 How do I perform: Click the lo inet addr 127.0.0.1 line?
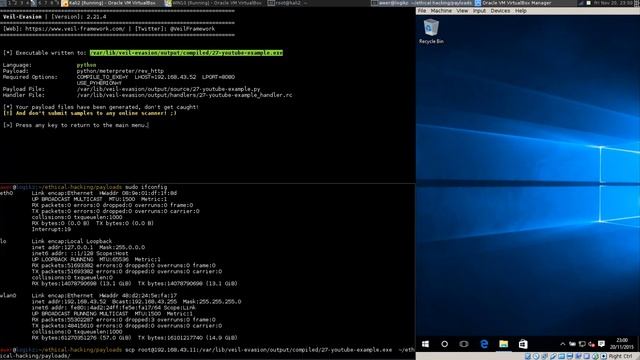coord(88,247)
